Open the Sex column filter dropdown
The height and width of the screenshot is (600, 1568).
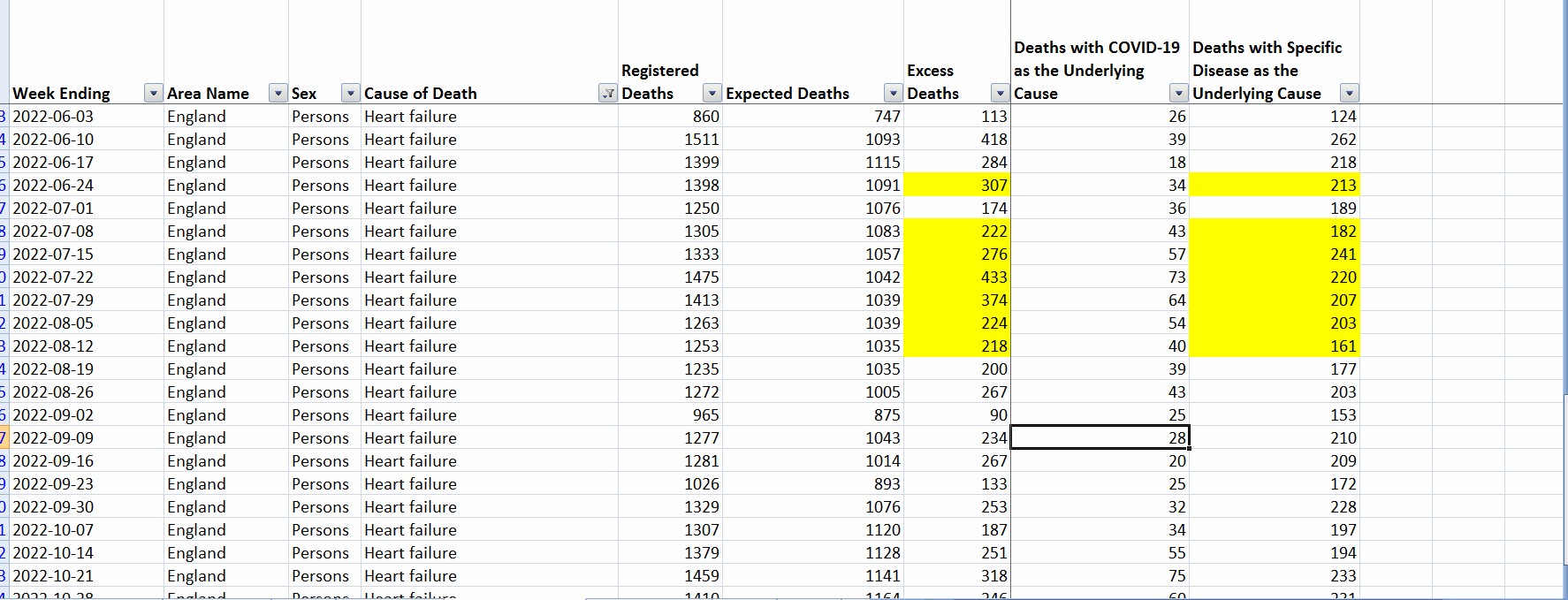pyautogui.click(x=351, y=93)
